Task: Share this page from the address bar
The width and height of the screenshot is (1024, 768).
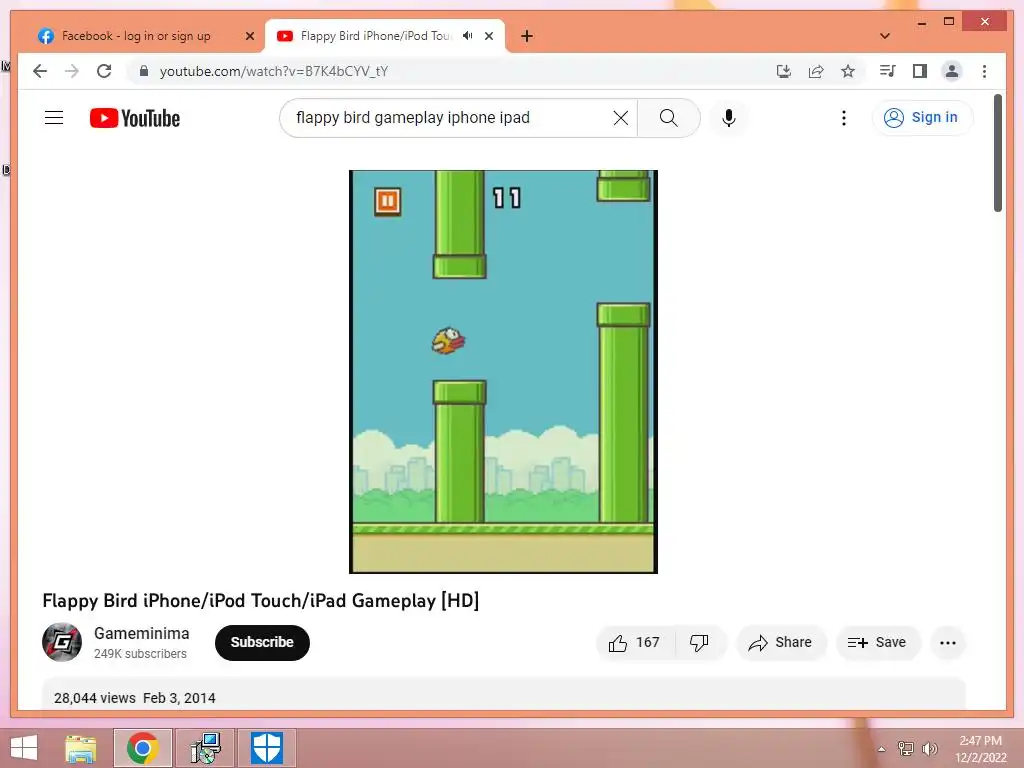Action: click(816, 71)
